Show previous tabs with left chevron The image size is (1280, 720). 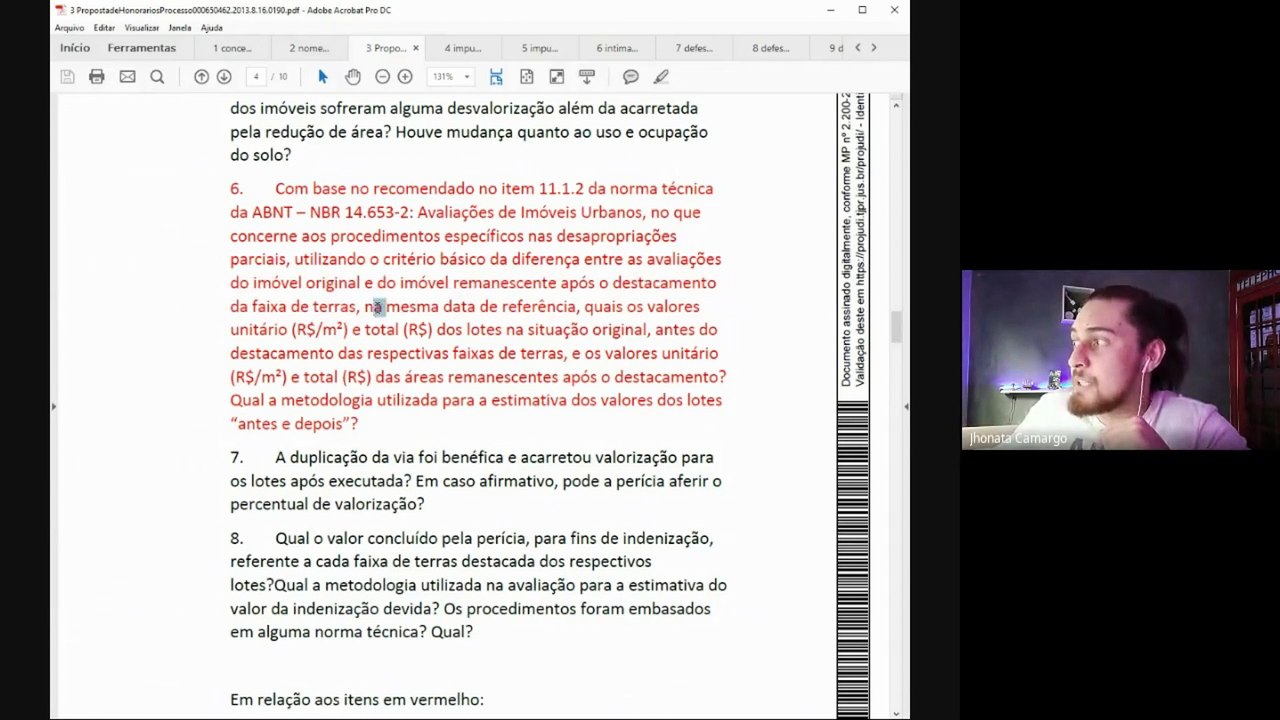point(857,48)
